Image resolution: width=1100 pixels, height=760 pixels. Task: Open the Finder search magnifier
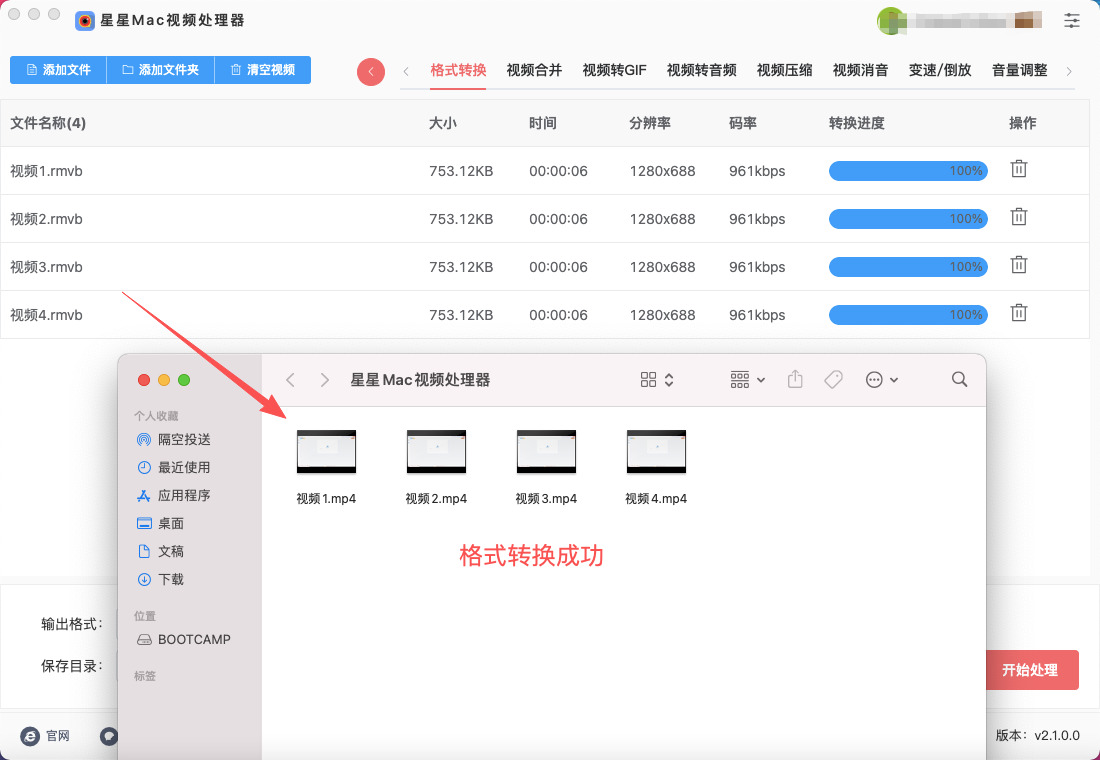pyautogui.click(x=959, y=380)
